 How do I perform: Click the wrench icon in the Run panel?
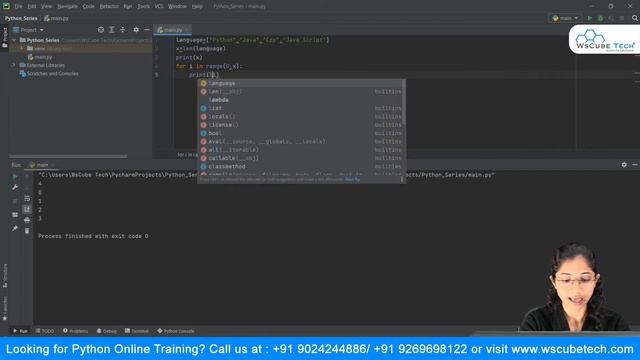pyautogui.click(x=15, y=187)
